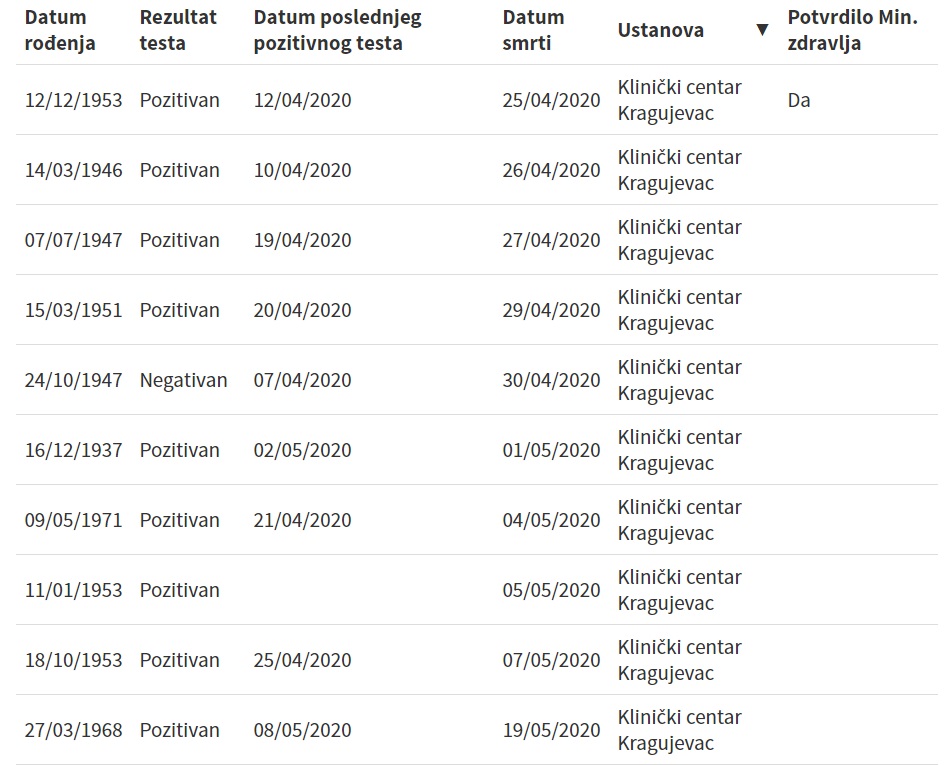The width and height of the screenshot is (946, 765).
Task: Select birth date 12/12/1953 cell
Action: (x=74, y=100)
